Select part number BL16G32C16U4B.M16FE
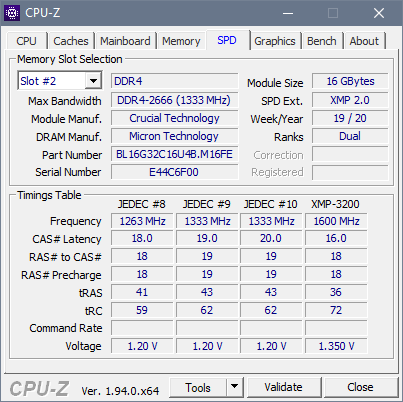 tap(175, 154)
